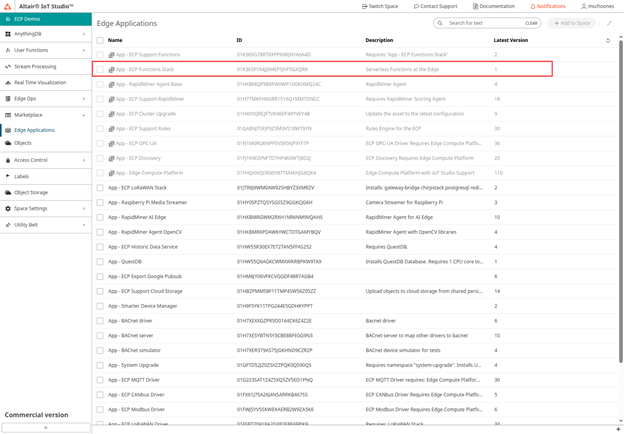Expand the Utility Belt submenu arrow
Viewport: 624px width, 434px height.
coord(84,225)
